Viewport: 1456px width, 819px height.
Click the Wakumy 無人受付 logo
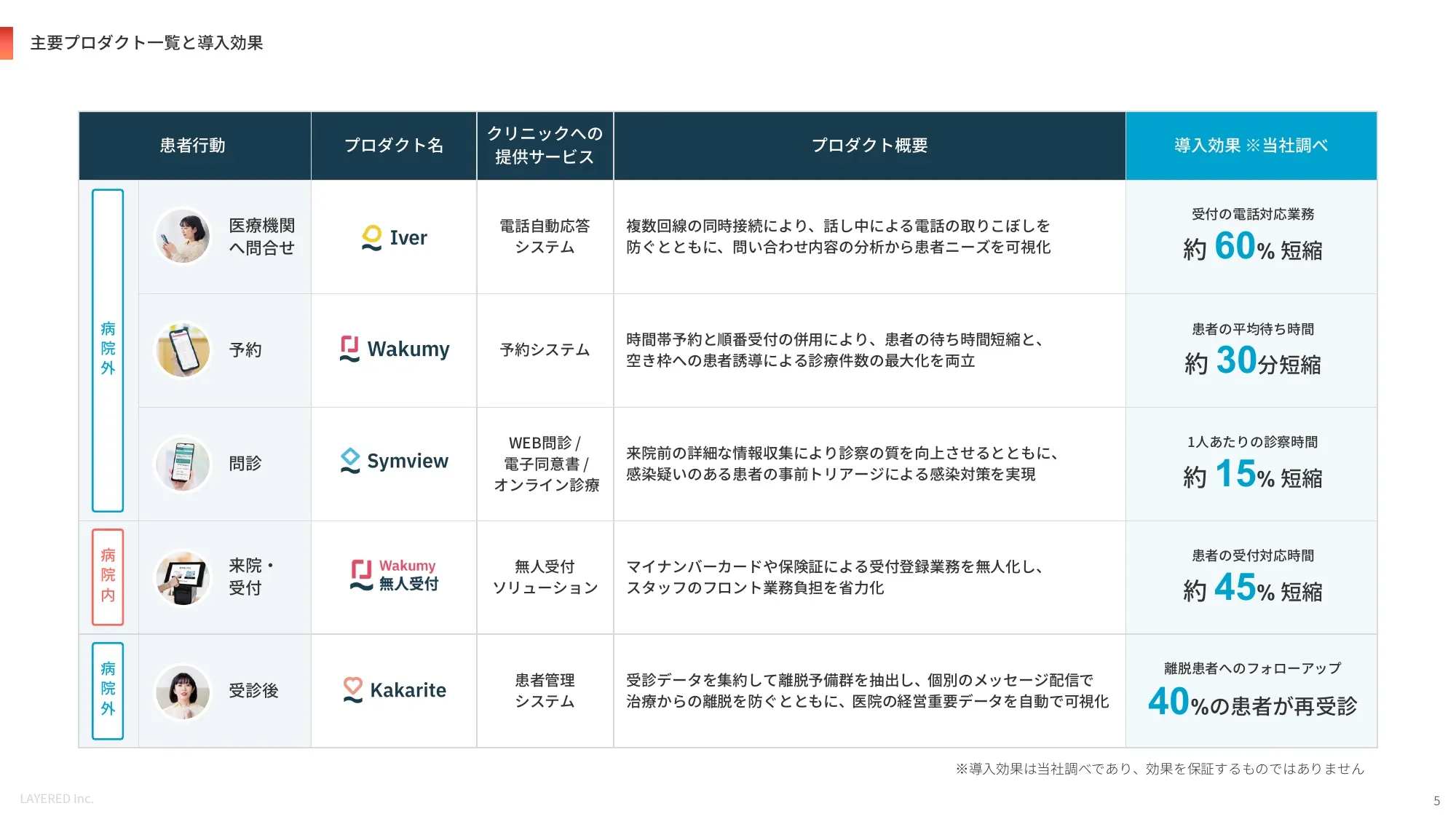394,575
